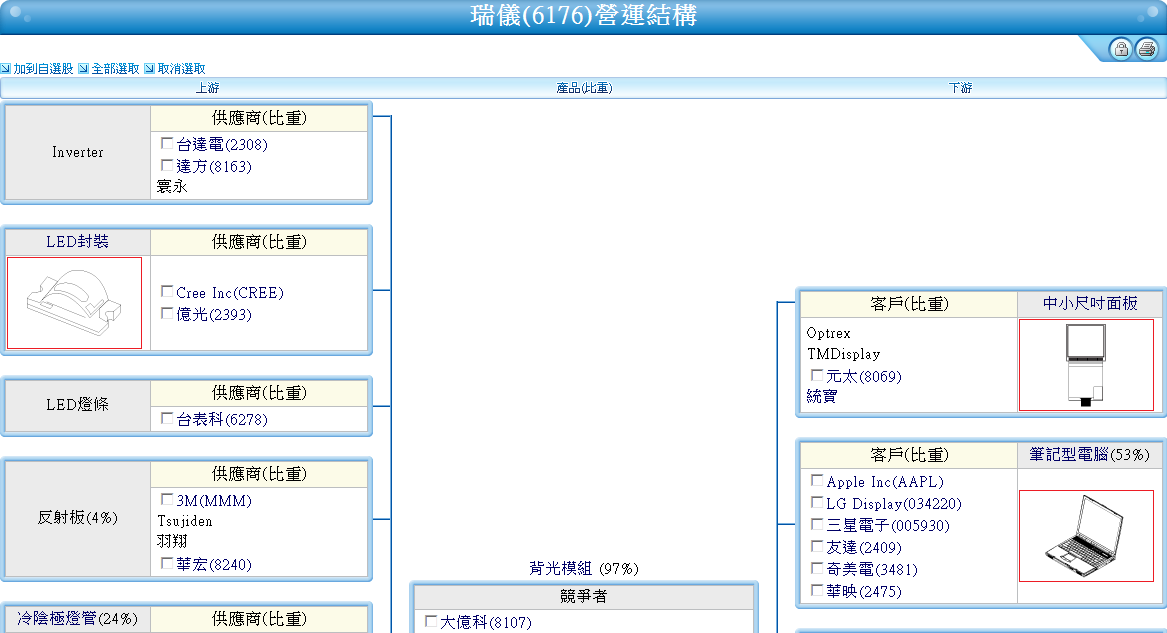Click the 產品(比重) column header
The height and width of the screenshot is (633, 1167).
click(584, 88)
